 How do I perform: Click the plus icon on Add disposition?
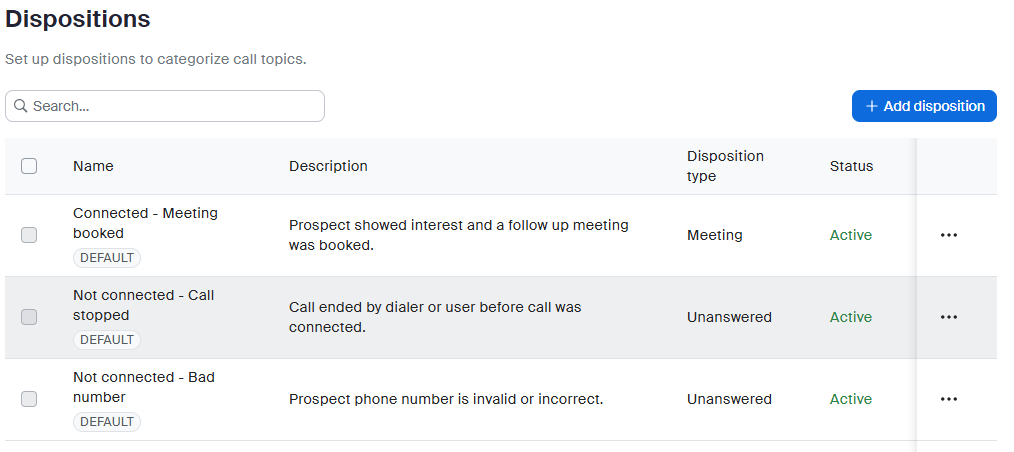tap(871, 106)
